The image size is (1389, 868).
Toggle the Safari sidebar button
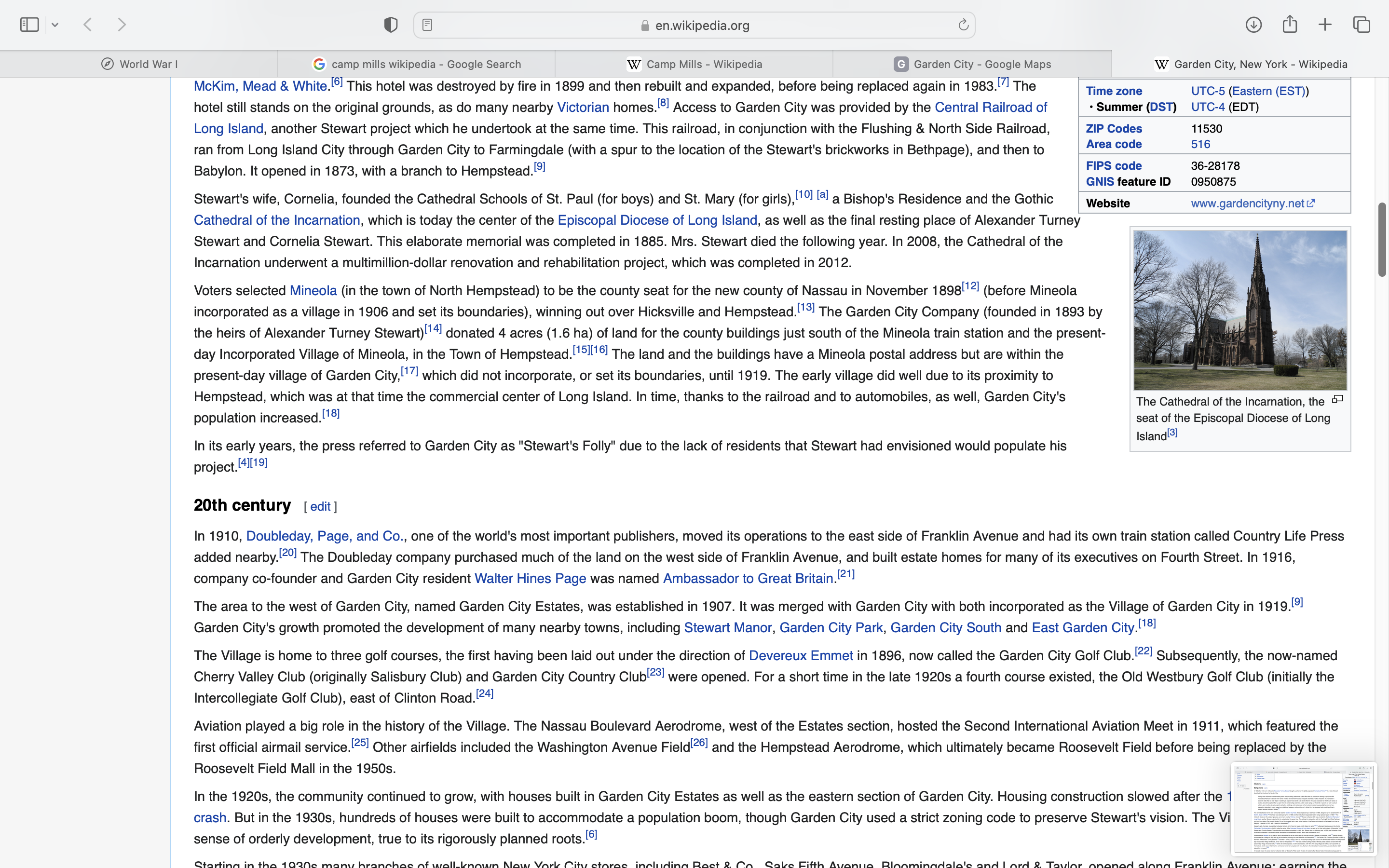(x=29, y=25)
